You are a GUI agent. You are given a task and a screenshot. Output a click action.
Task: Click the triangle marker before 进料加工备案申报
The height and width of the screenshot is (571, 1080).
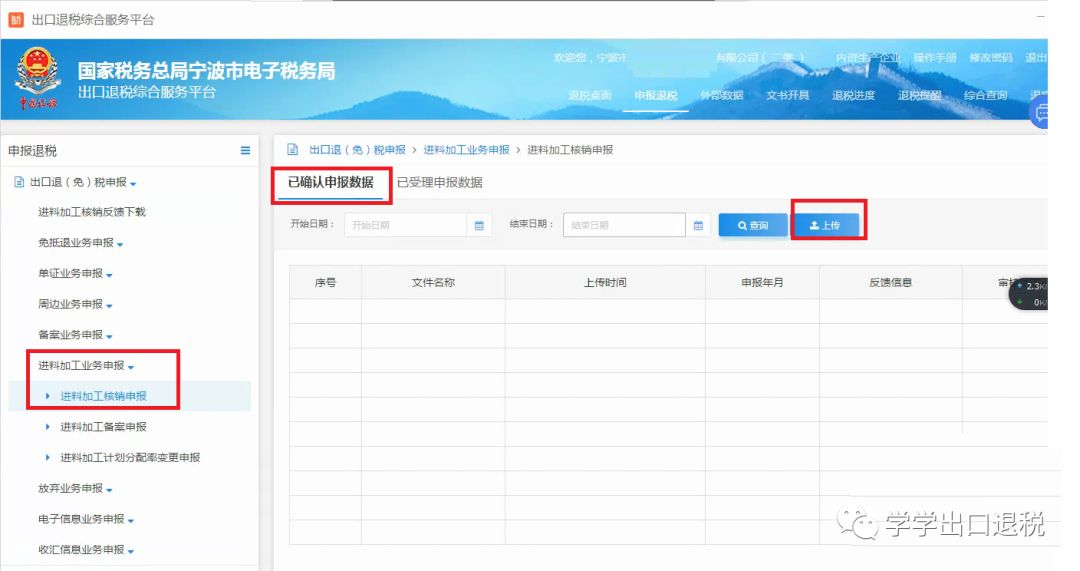pos(48,427)
